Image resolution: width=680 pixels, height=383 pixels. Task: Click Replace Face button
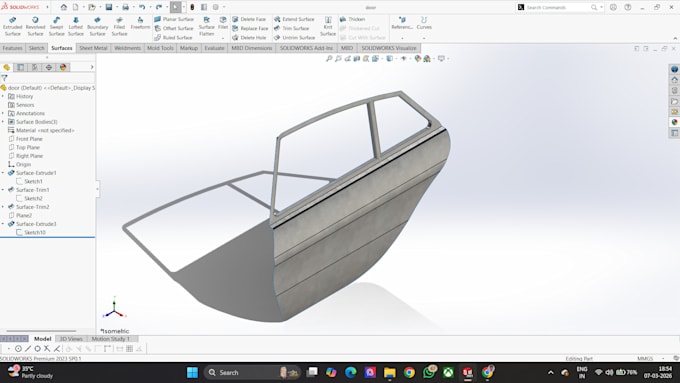click(x=250, y=28)
